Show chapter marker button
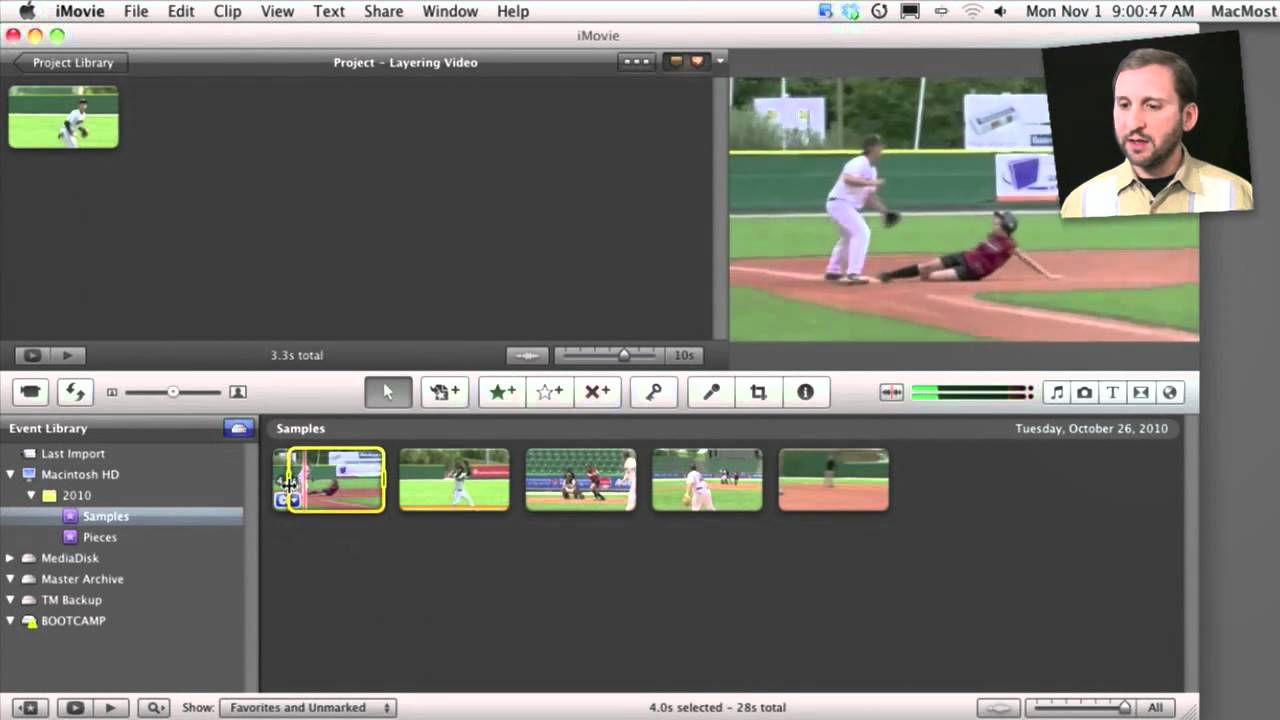This screenshot has width=1280, height=720. (x=697, y=62)
